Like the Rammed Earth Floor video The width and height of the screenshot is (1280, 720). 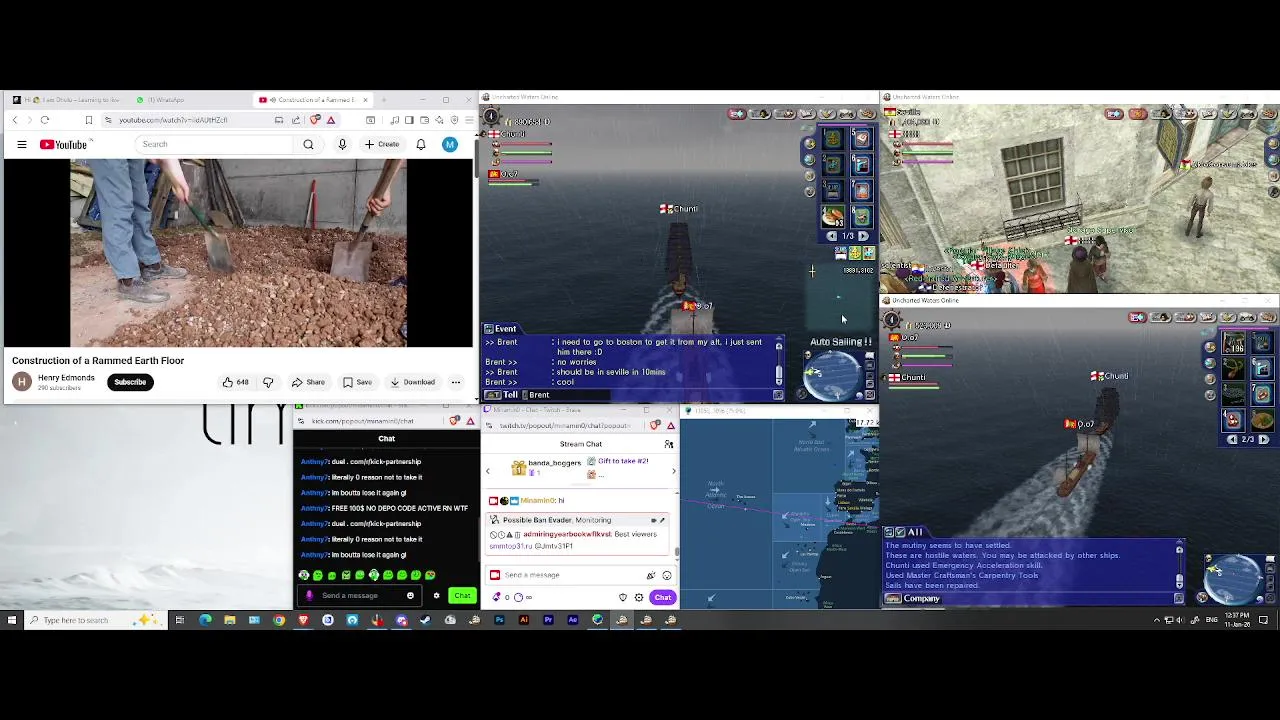(235, 382)
